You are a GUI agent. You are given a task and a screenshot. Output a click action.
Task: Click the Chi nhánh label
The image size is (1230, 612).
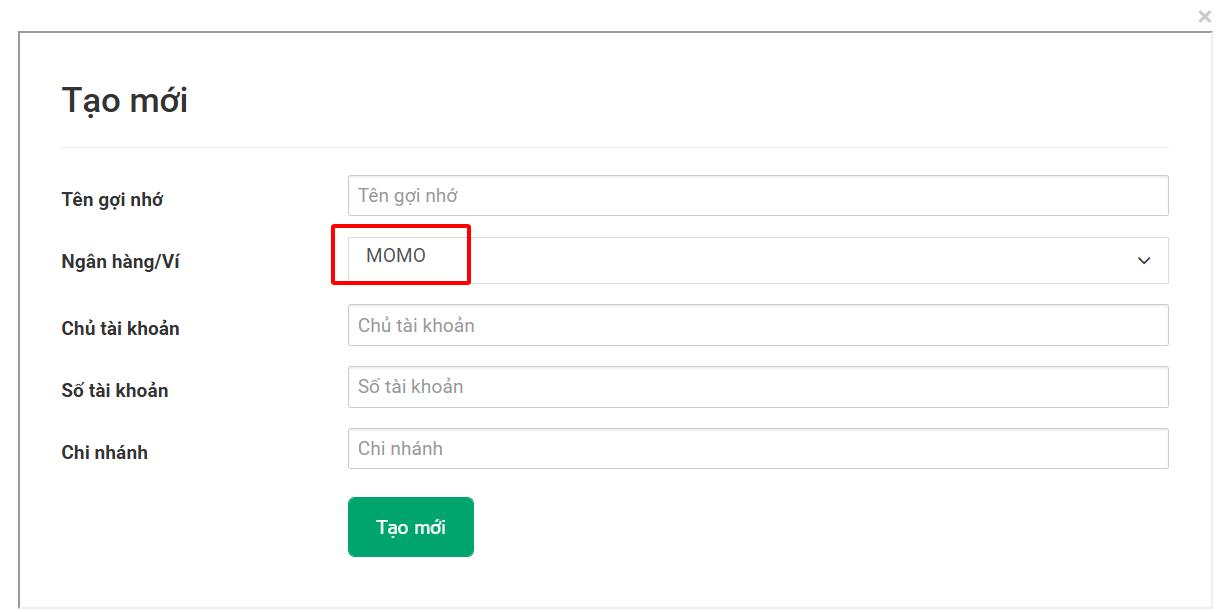[x=105, y=452]
